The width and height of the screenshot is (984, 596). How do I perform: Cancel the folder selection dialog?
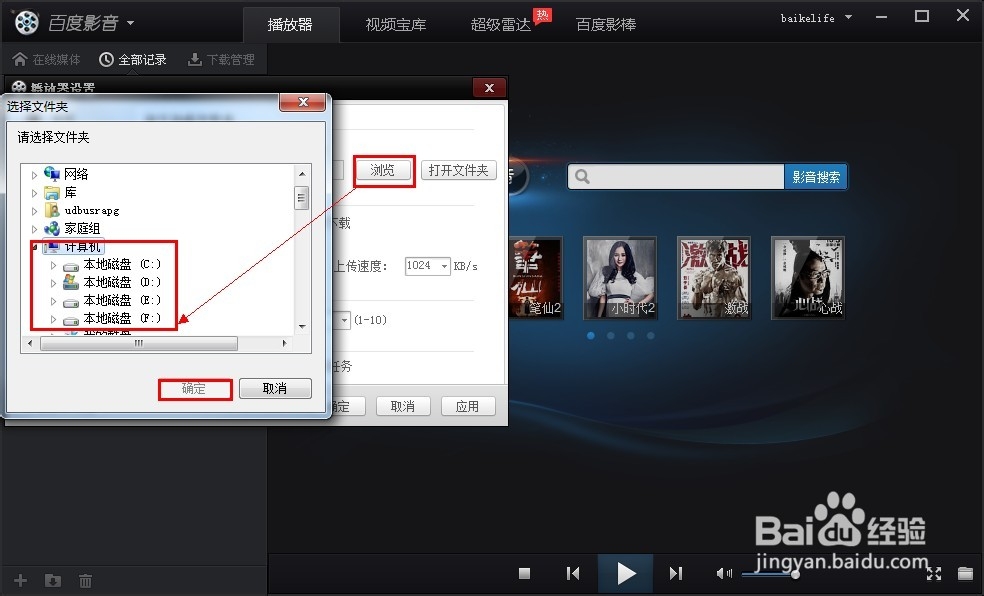275,389
